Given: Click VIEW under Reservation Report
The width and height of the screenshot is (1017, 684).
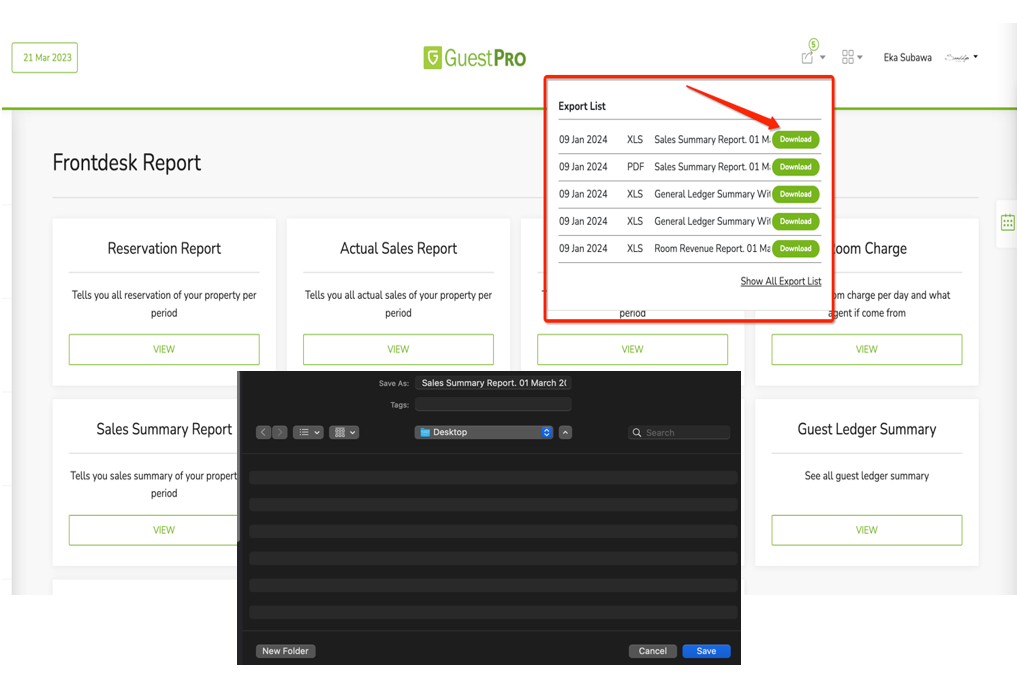Looking at the screenshot, I should pos(163,349).
